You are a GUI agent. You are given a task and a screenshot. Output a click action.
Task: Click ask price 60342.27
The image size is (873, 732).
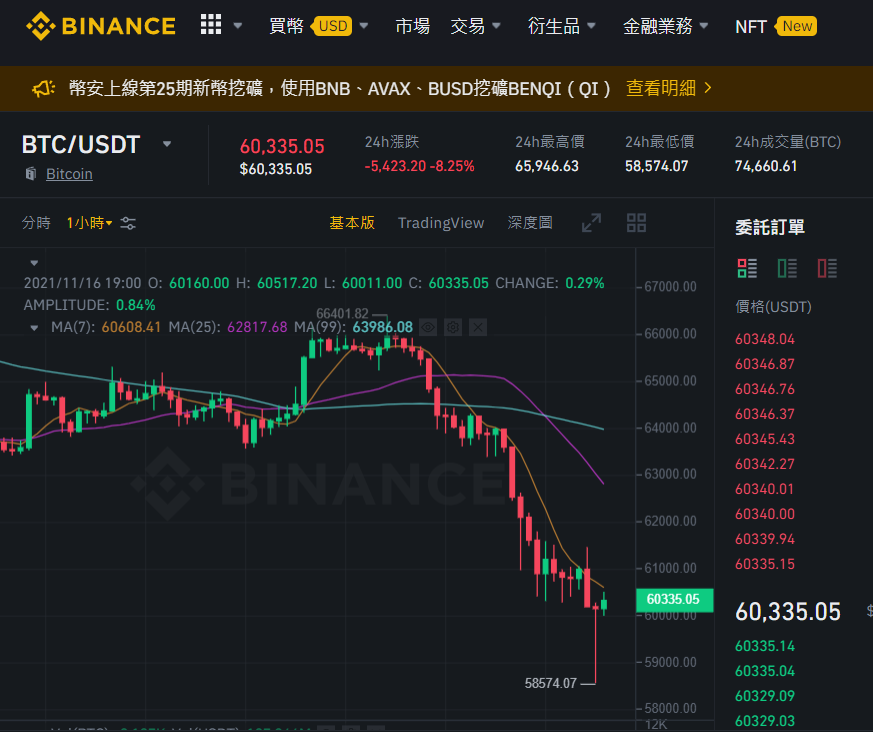tap(765, 464)
